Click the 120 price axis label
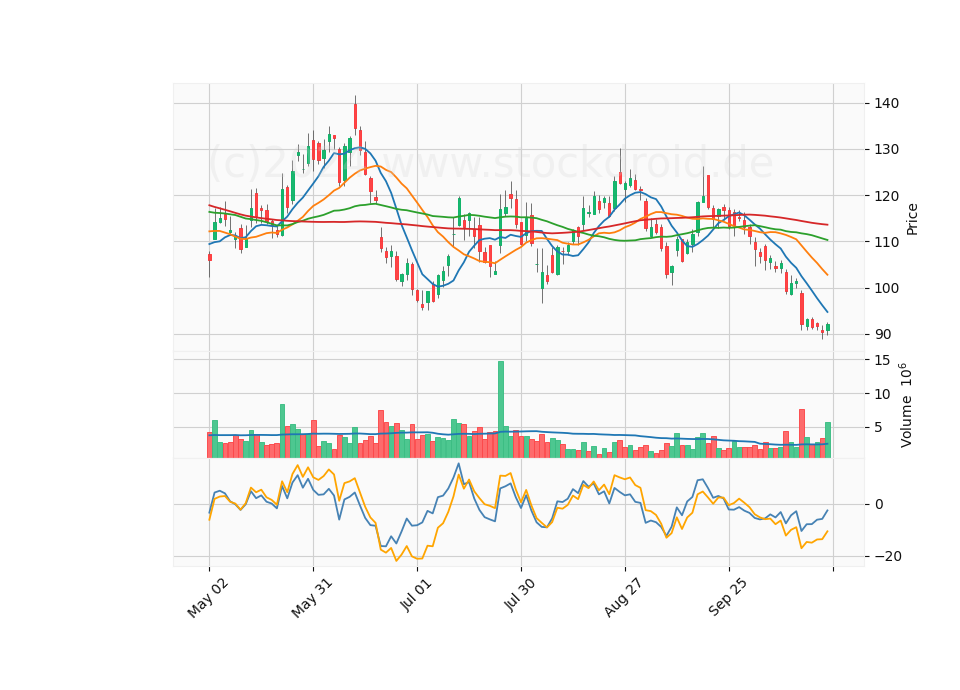The width and height of the screenshot is (960, 690). [887, 196]
